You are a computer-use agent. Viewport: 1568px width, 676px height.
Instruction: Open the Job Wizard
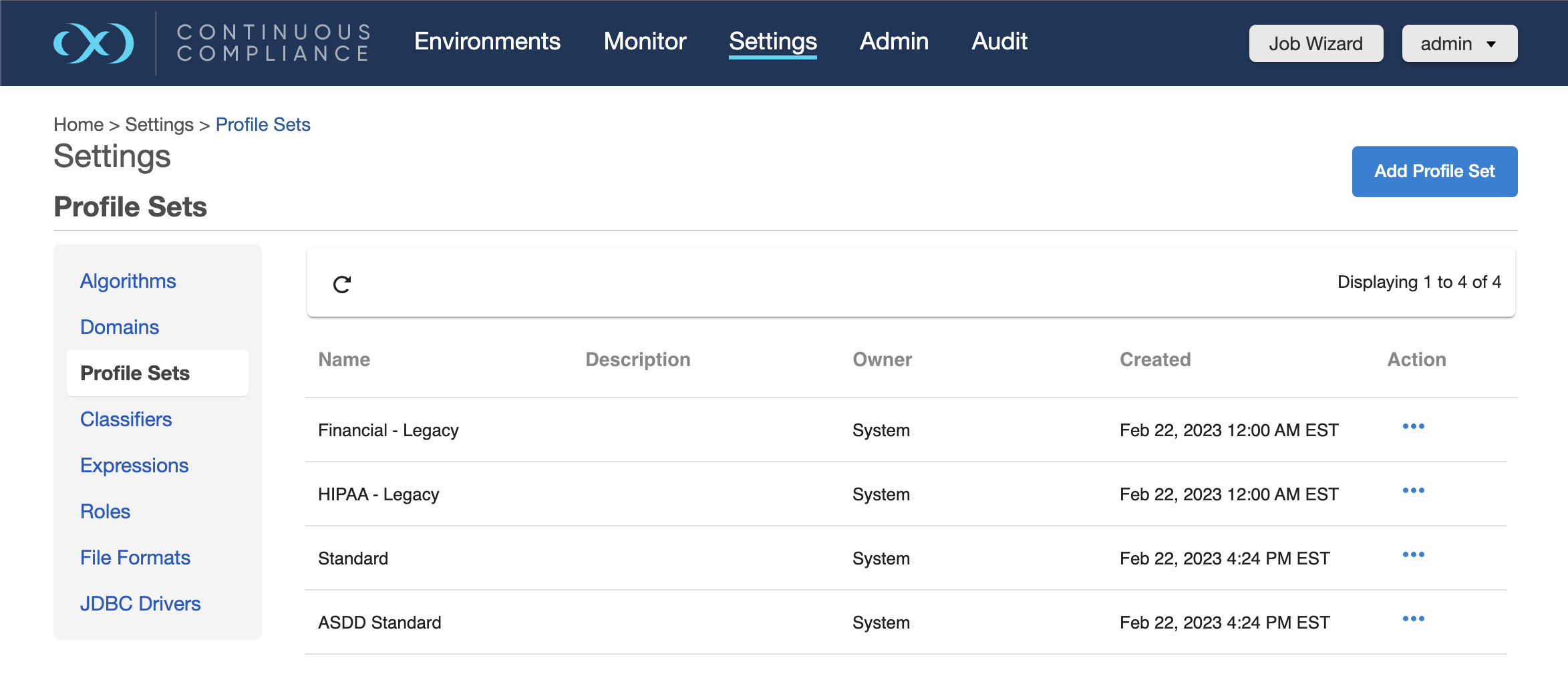point(1315,43)
